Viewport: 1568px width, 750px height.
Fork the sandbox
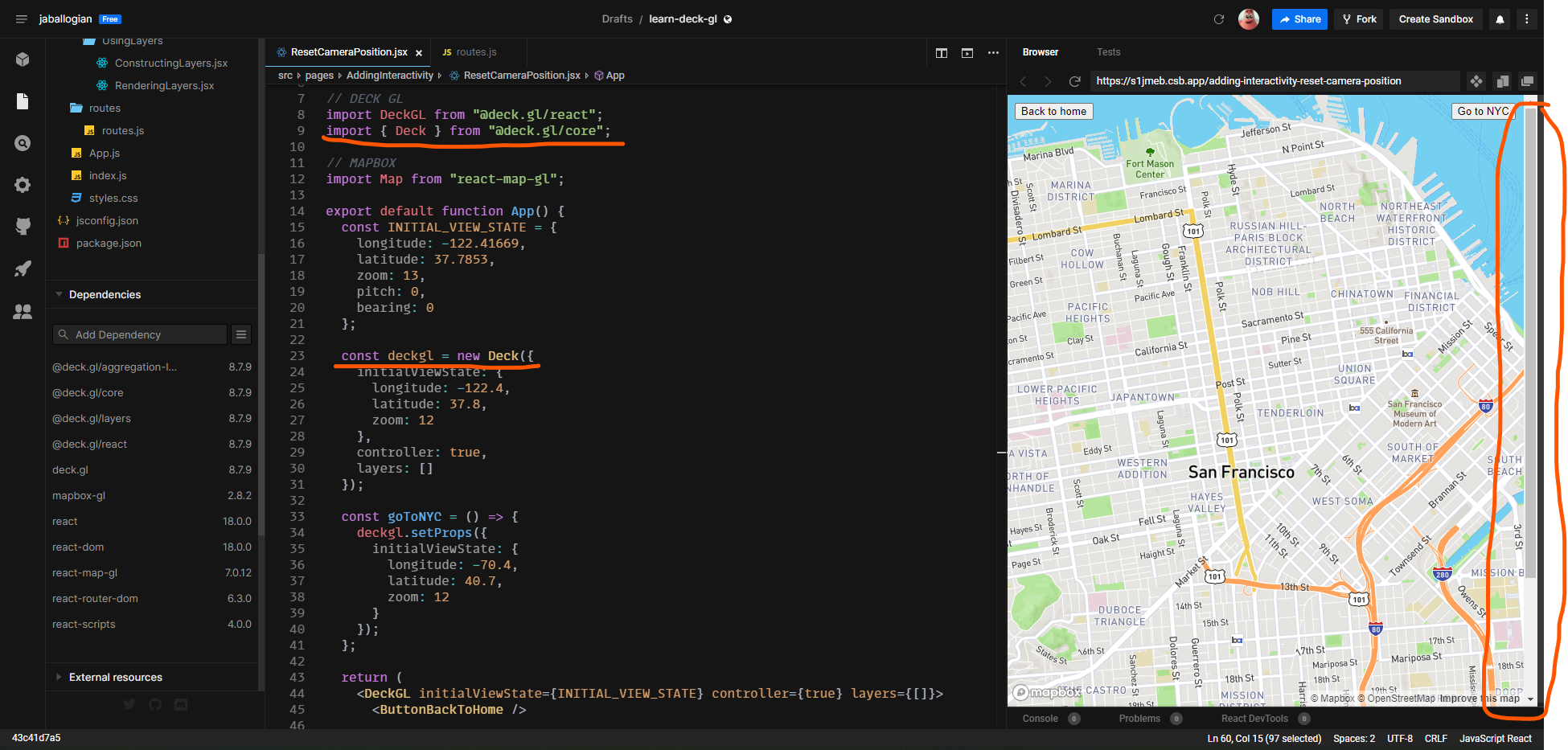point(1358,18)
